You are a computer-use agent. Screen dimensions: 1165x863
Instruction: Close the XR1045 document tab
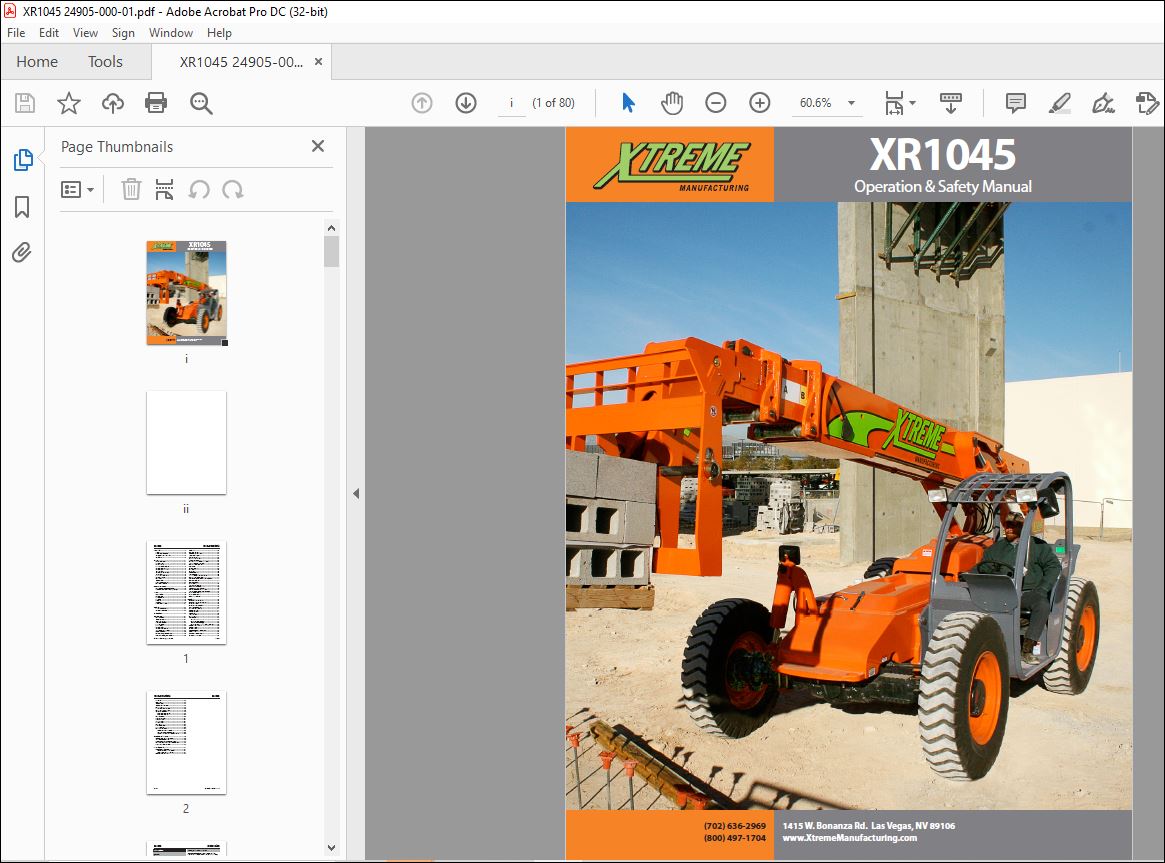318,62
